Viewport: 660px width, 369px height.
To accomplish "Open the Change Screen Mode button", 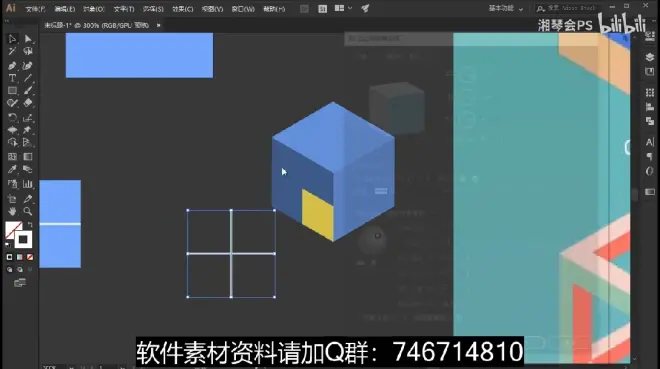I will pos(19,283).
